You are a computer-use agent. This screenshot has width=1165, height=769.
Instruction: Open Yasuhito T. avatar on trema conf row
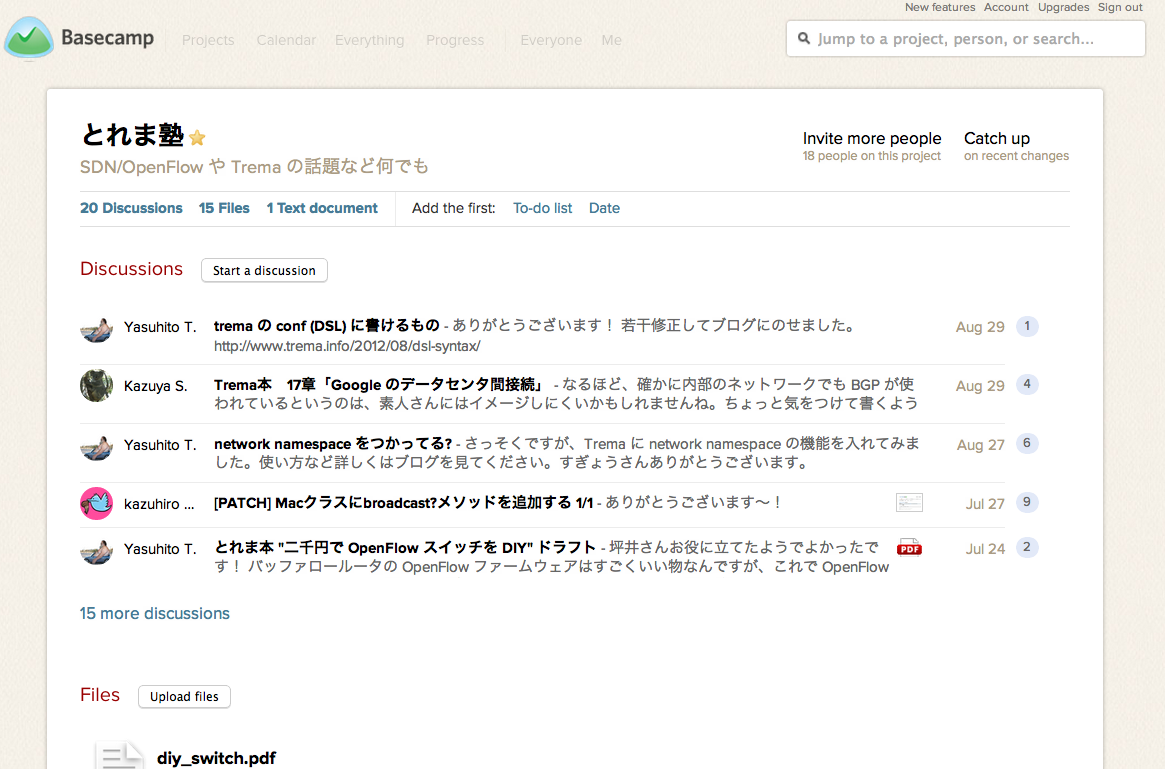[97, 328]
